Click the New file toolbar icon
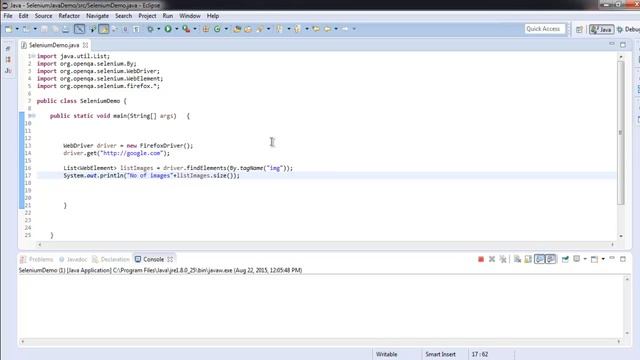640x360 pixels. coord(9,29)
